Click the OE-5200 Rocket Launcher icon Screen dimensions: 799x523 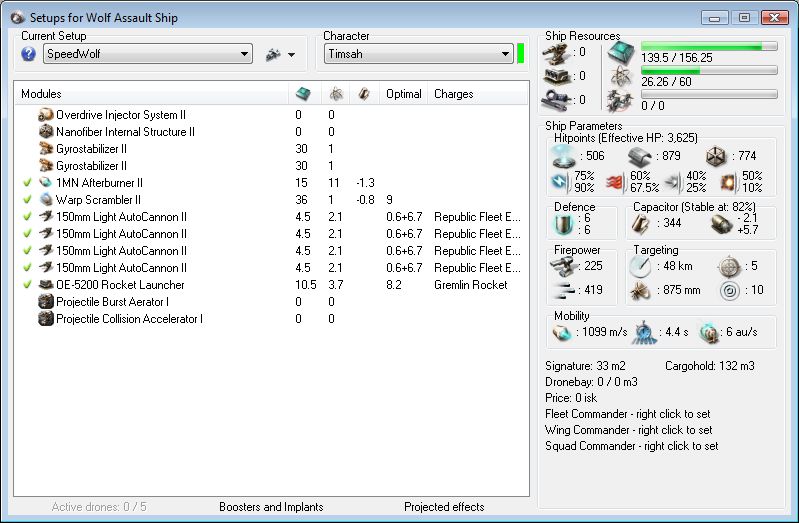pyautogui.click(x=46, y=284)
